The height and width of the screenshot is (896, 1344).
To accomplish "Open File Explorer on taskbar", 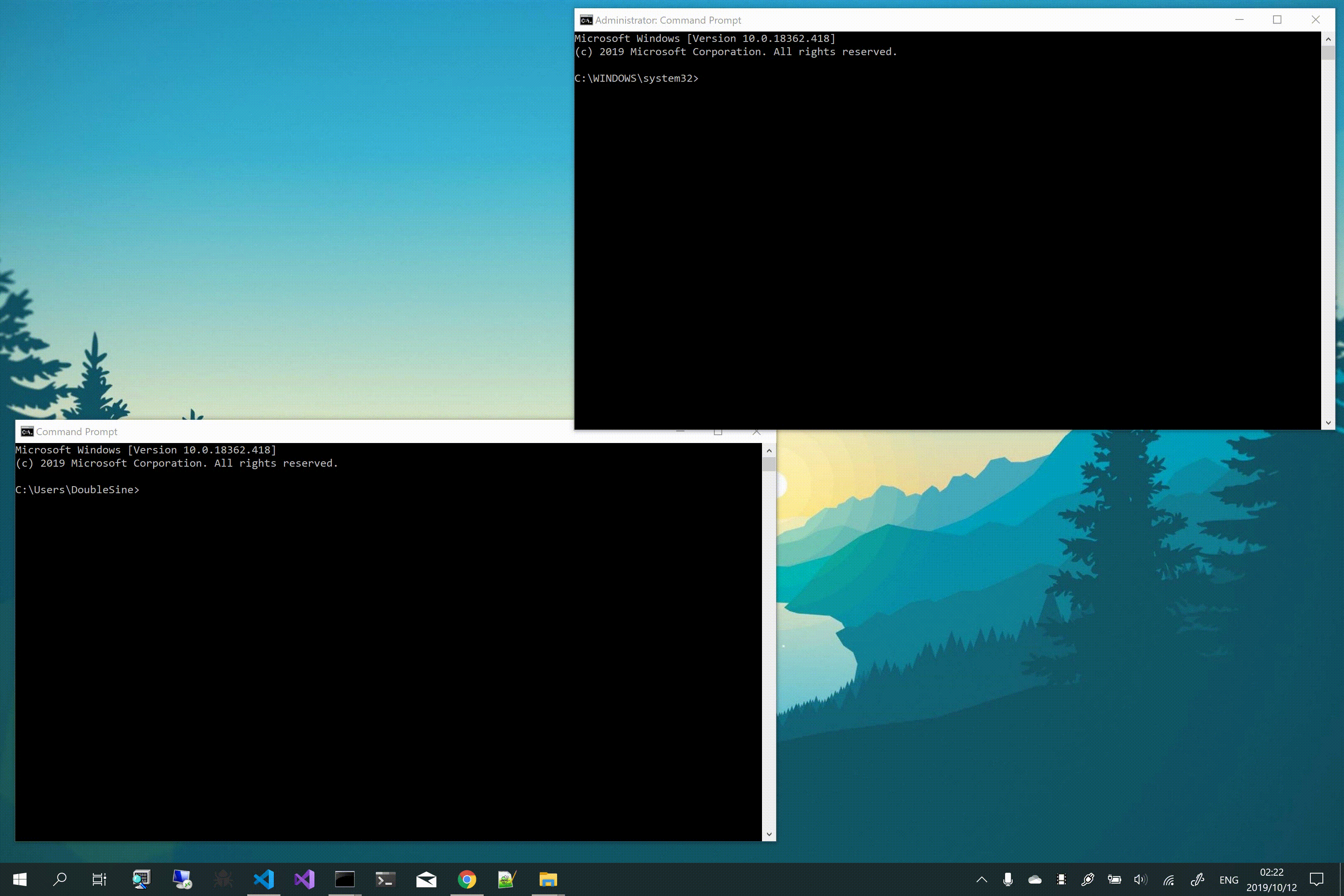I will point(548,879).
